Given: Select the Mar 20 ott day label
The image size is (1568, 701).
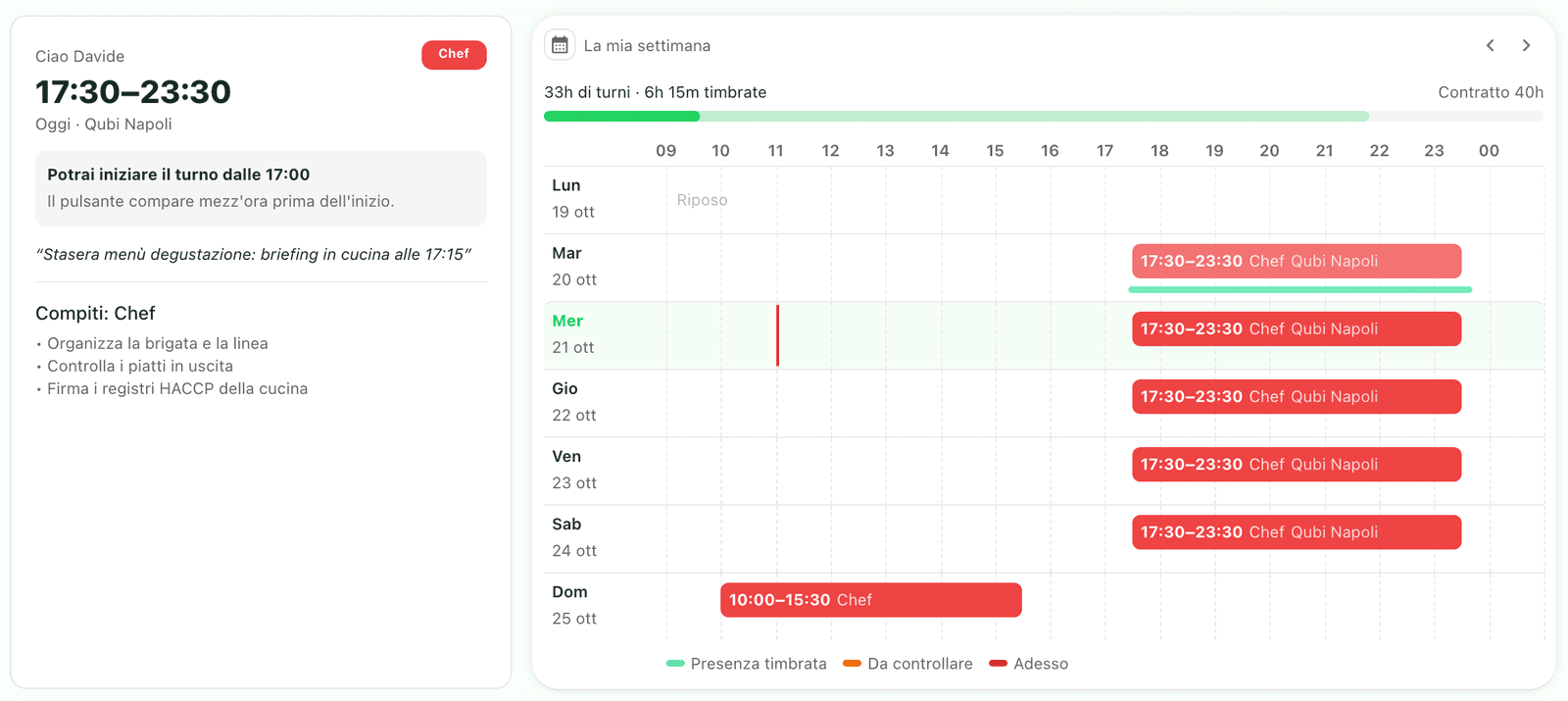Looking at the screenshot, I should 574,267.
